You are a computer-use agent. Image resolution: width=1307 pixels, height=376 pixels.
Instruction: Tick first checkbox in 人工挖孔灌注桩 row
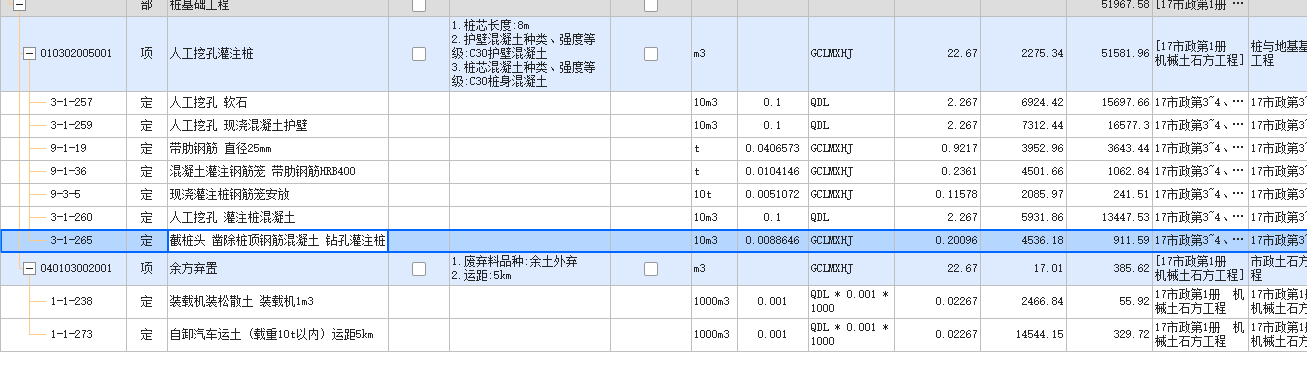pyautogui.click(x=419, y=54)
